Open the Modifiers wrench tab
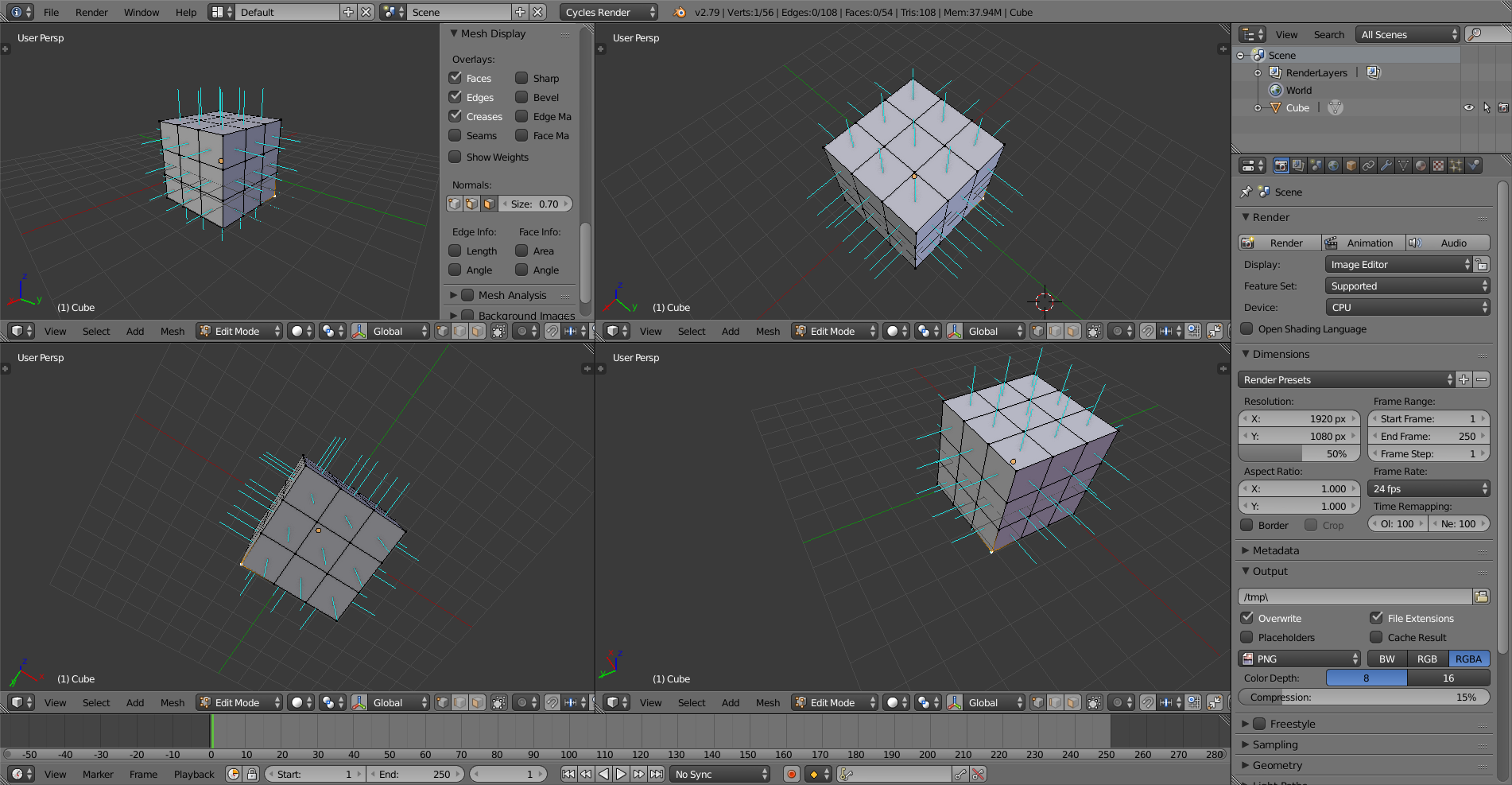Screen dimensions: 1512x785 coord(1386,165)
